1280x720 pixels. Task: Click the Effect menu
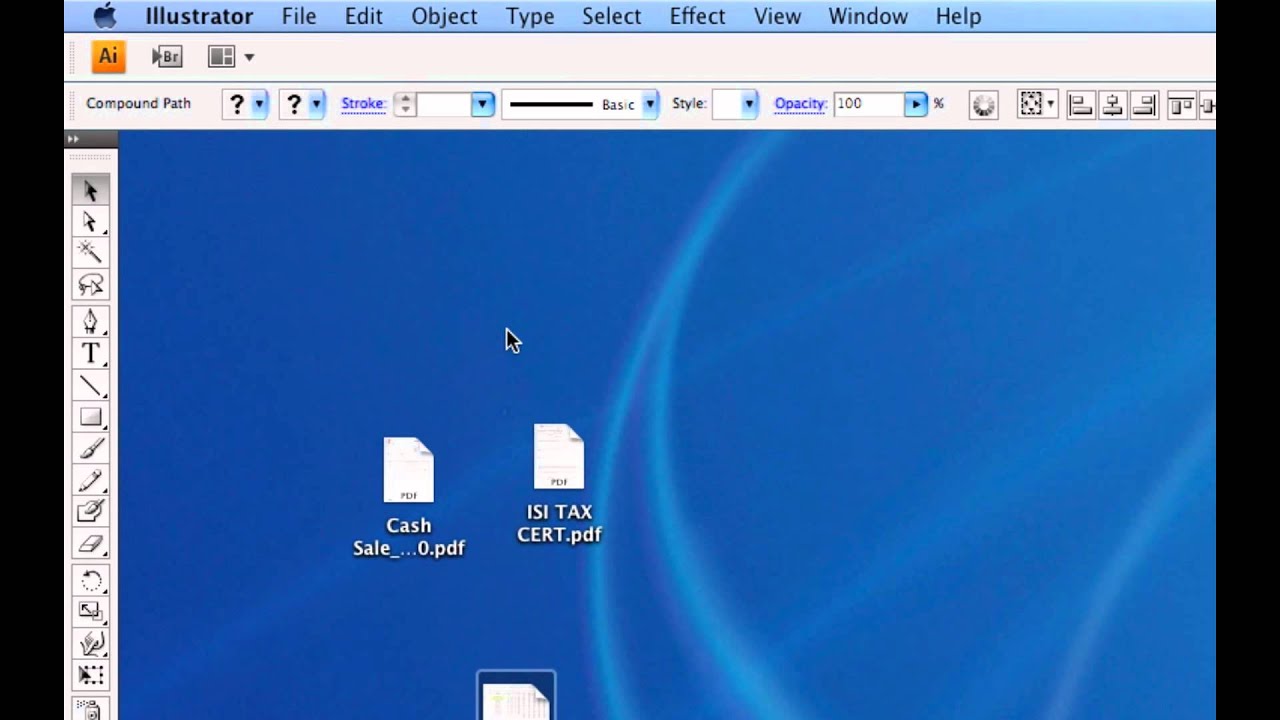pyautogui.click(x=697, y=16)
